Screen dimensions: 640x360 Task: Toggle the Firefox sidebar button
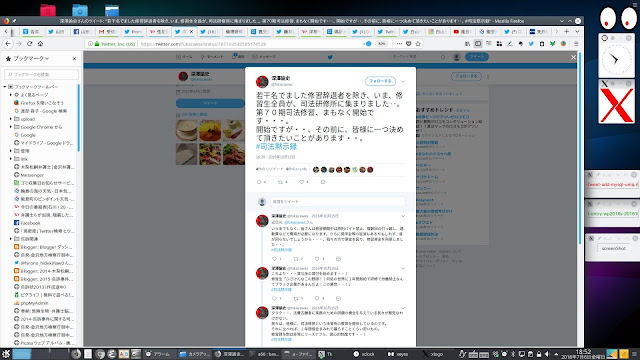tap(478, 44)
